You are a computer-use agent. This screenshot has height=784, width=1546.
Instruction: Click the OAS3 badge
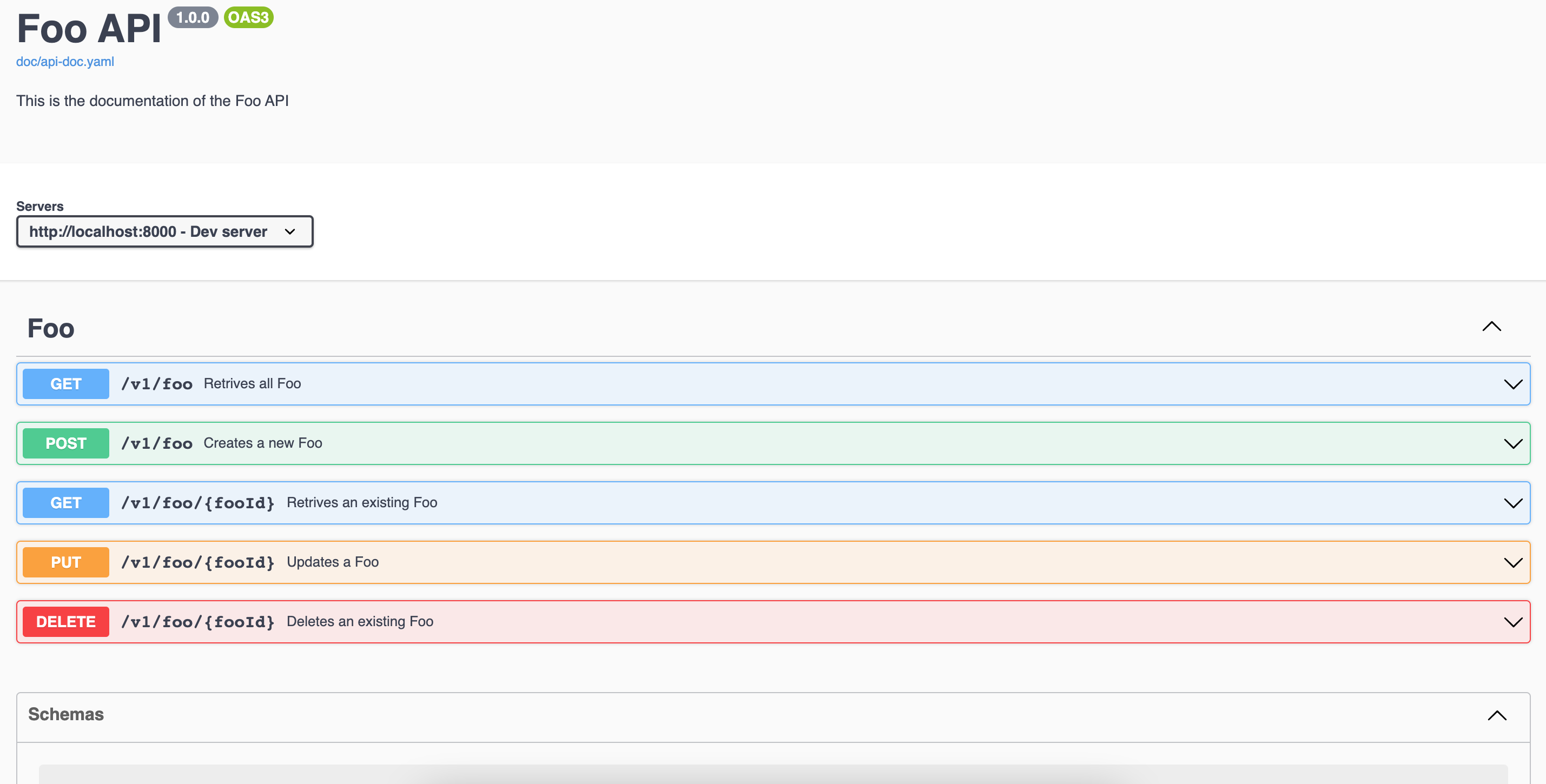[x=248, y=17]
